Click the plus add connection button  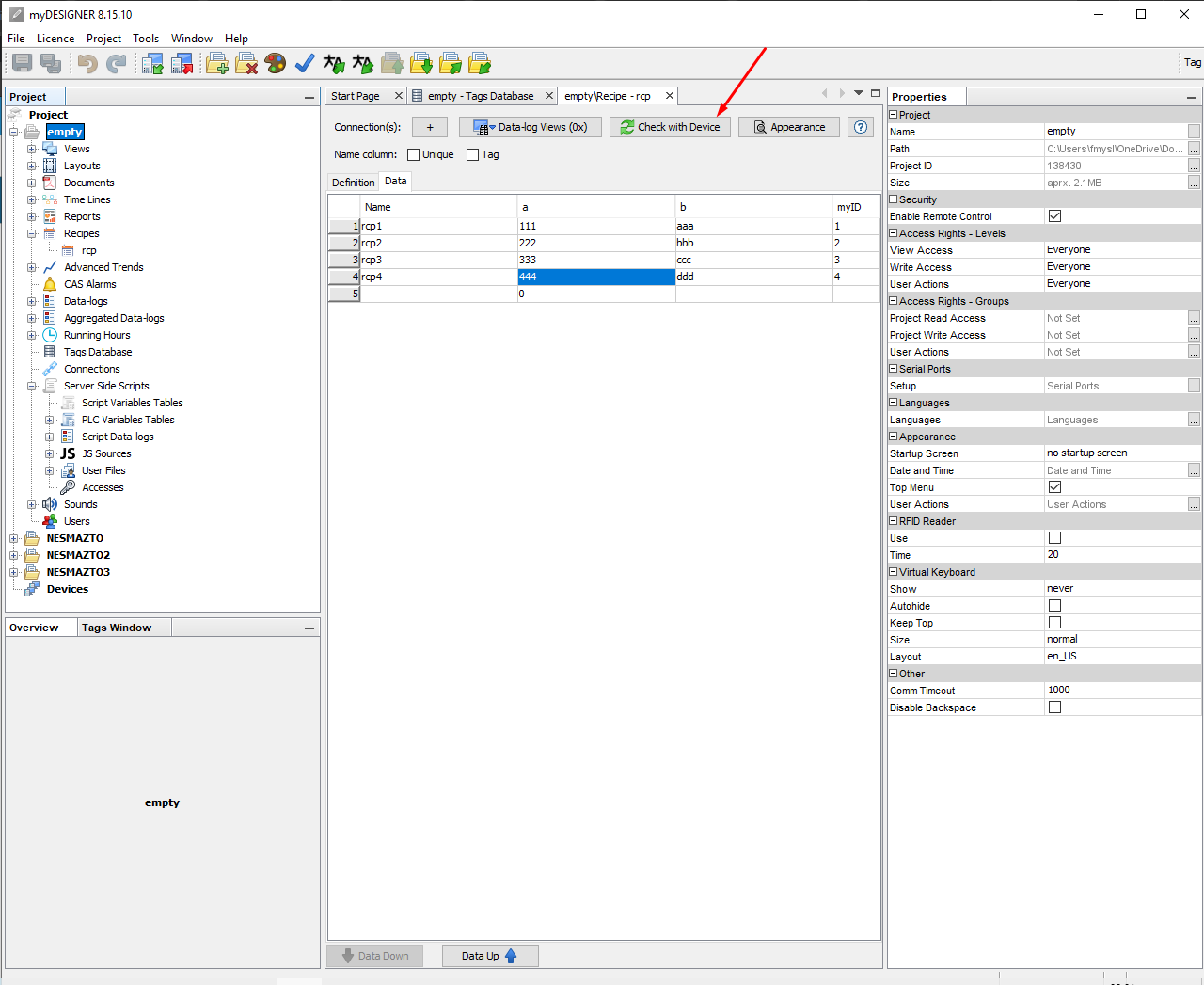430,127
